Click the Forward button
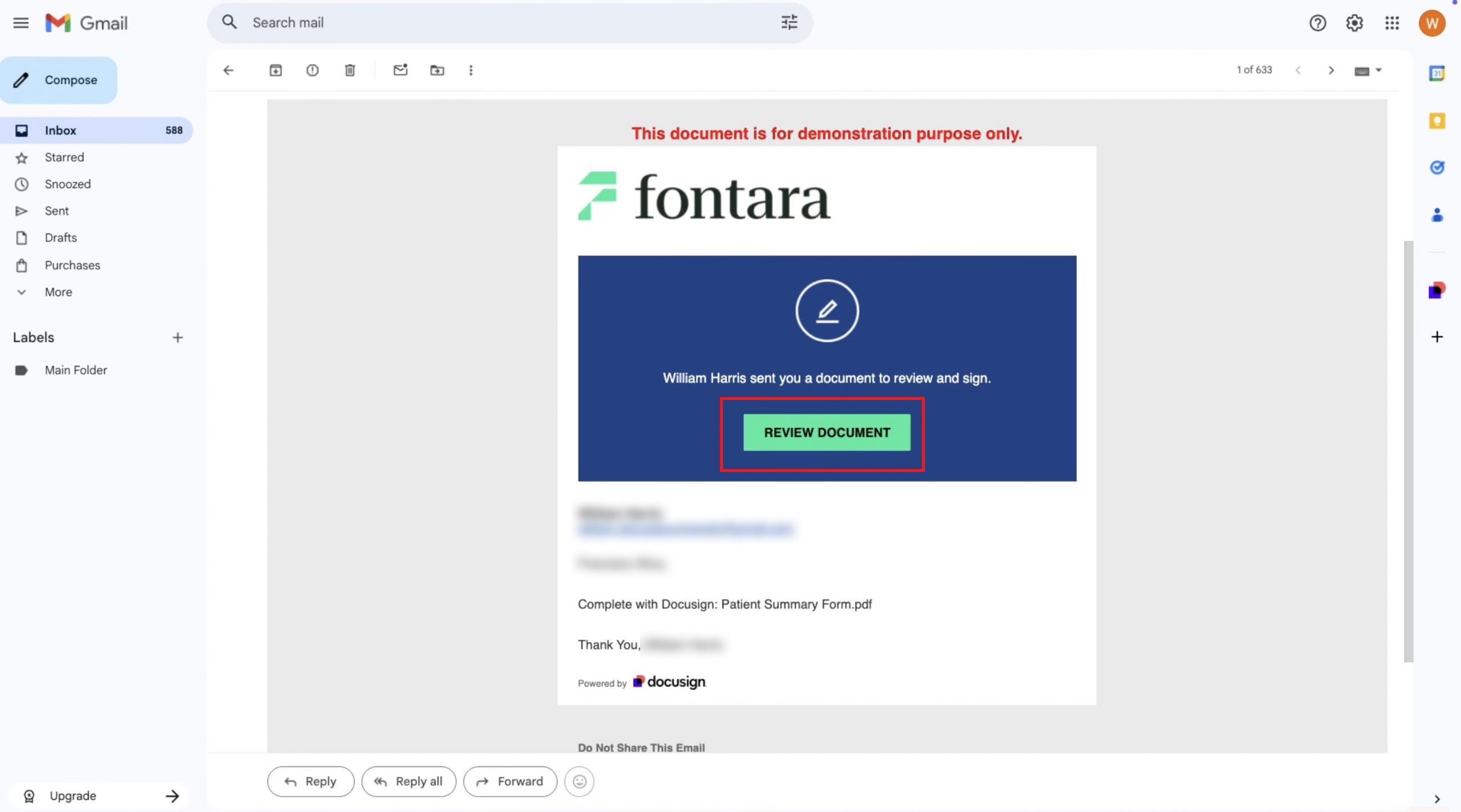Viewport: 1461px width, 812px height. coord(510,781)
